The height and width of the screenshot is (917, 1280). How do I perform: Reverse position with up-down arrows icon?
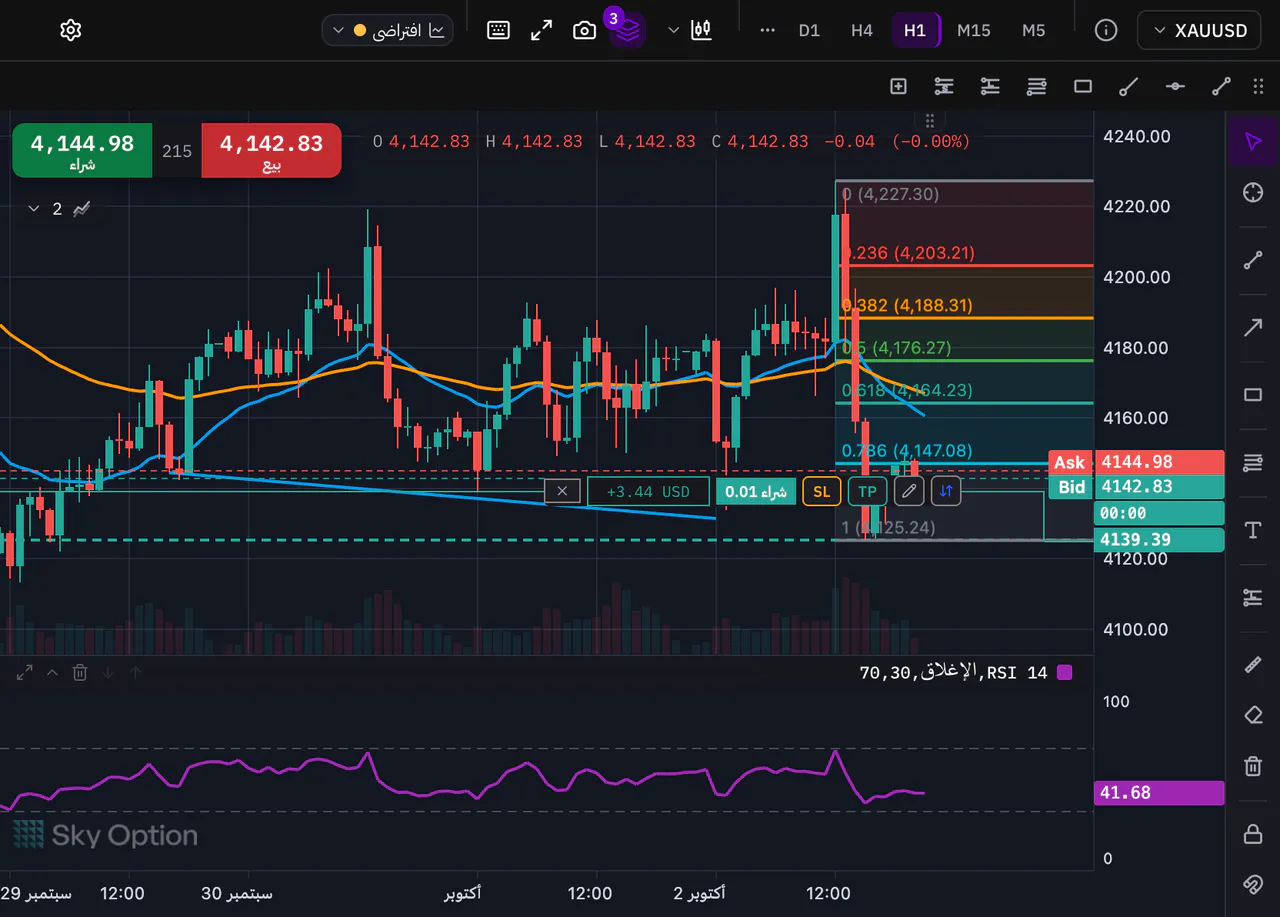tap(946, 491)
